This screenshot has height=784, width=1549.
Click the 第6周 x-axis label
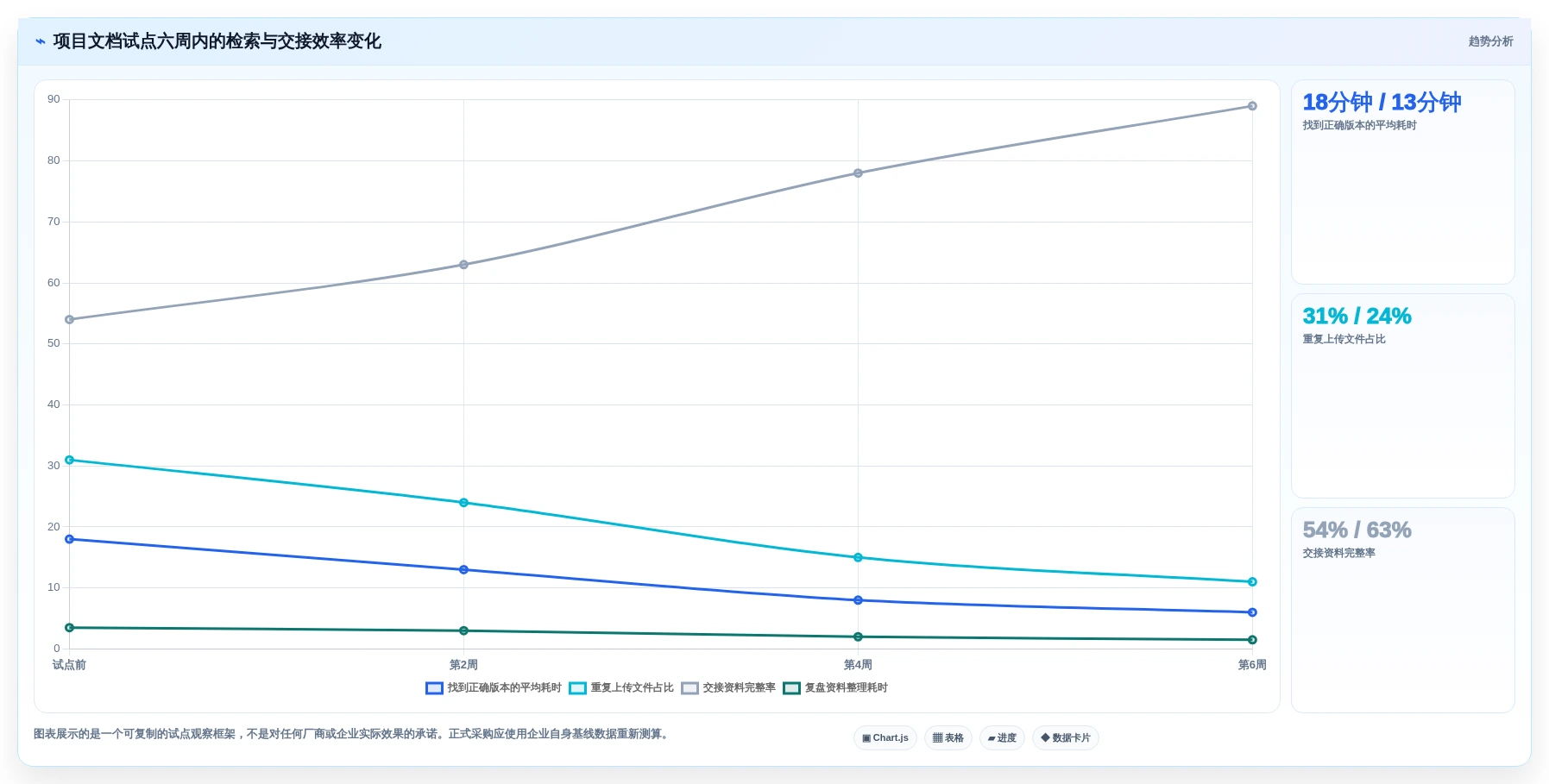[x=1252, y=665]
